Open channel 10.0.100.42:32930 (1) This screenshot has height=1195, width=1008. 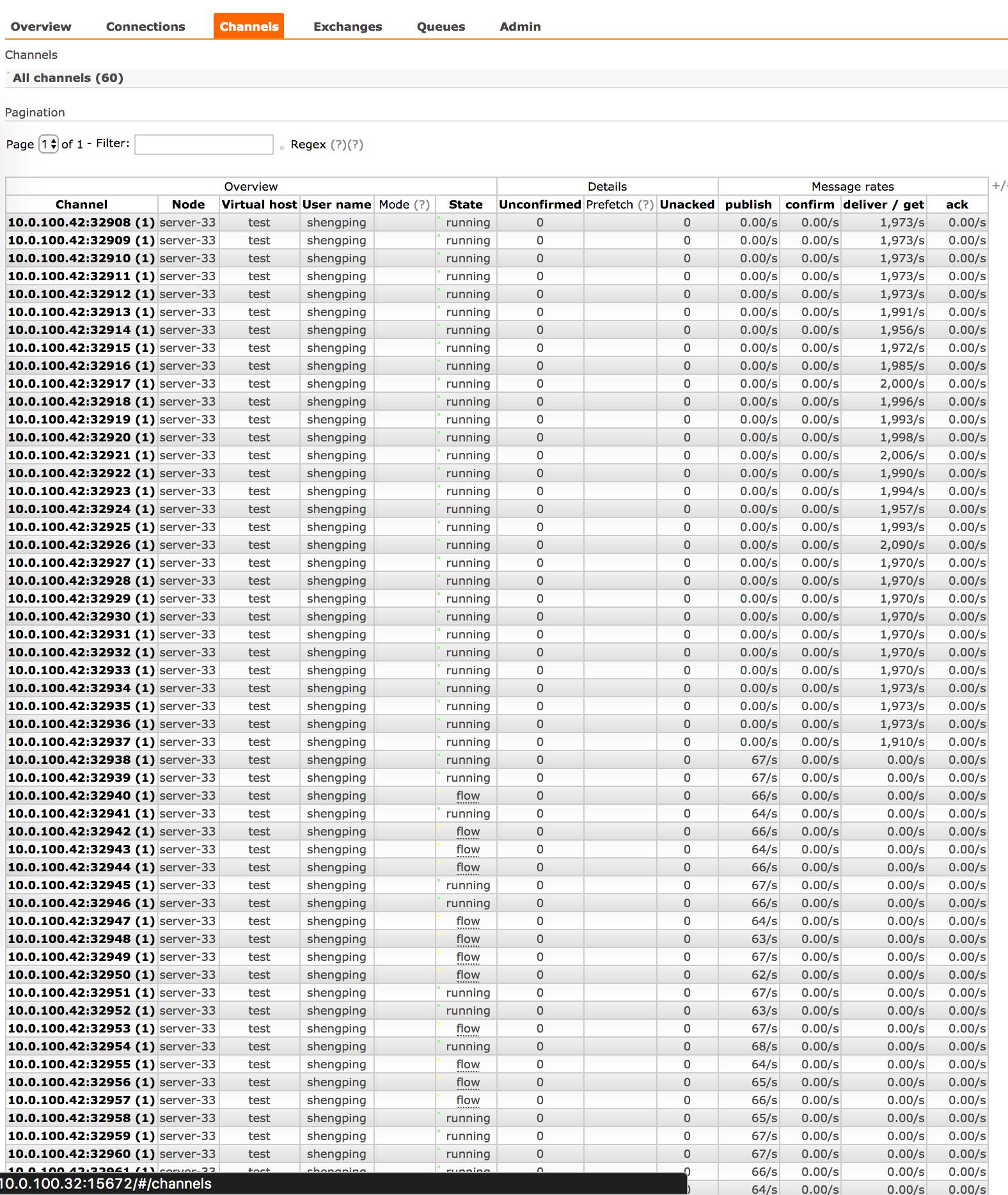pos(81,617)
